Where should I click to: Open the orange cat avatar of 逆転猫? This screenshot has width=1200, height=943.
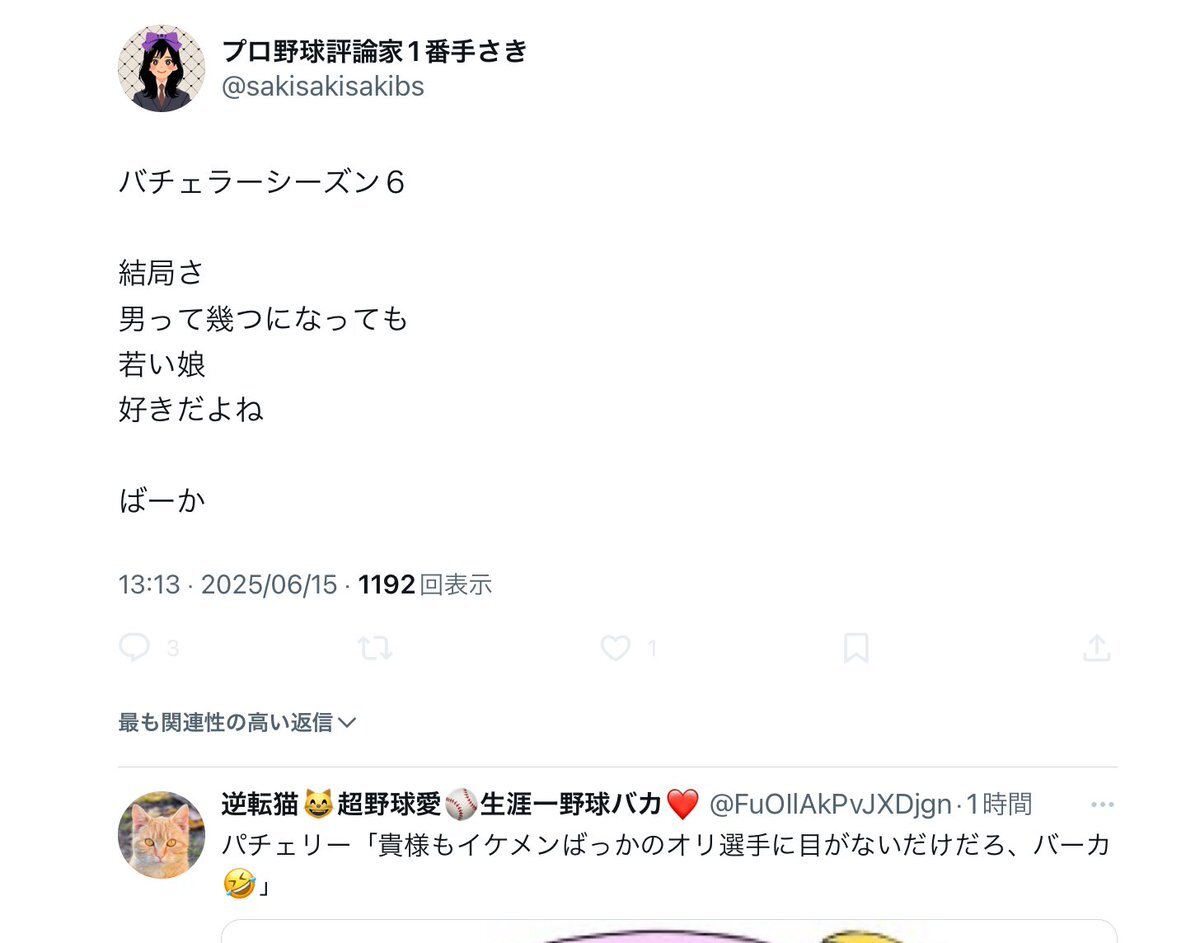click(x=162, y=835)
